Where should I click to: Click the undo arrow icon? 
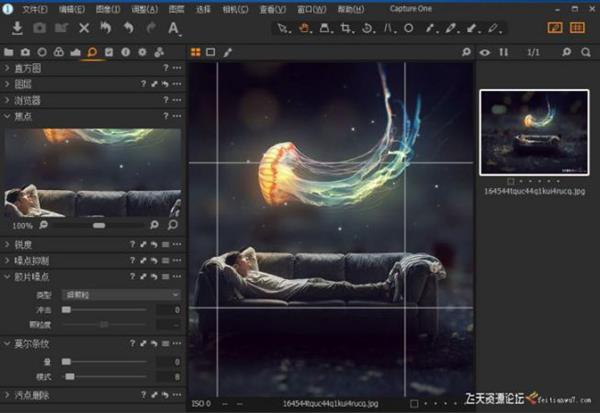pos(128,28)
